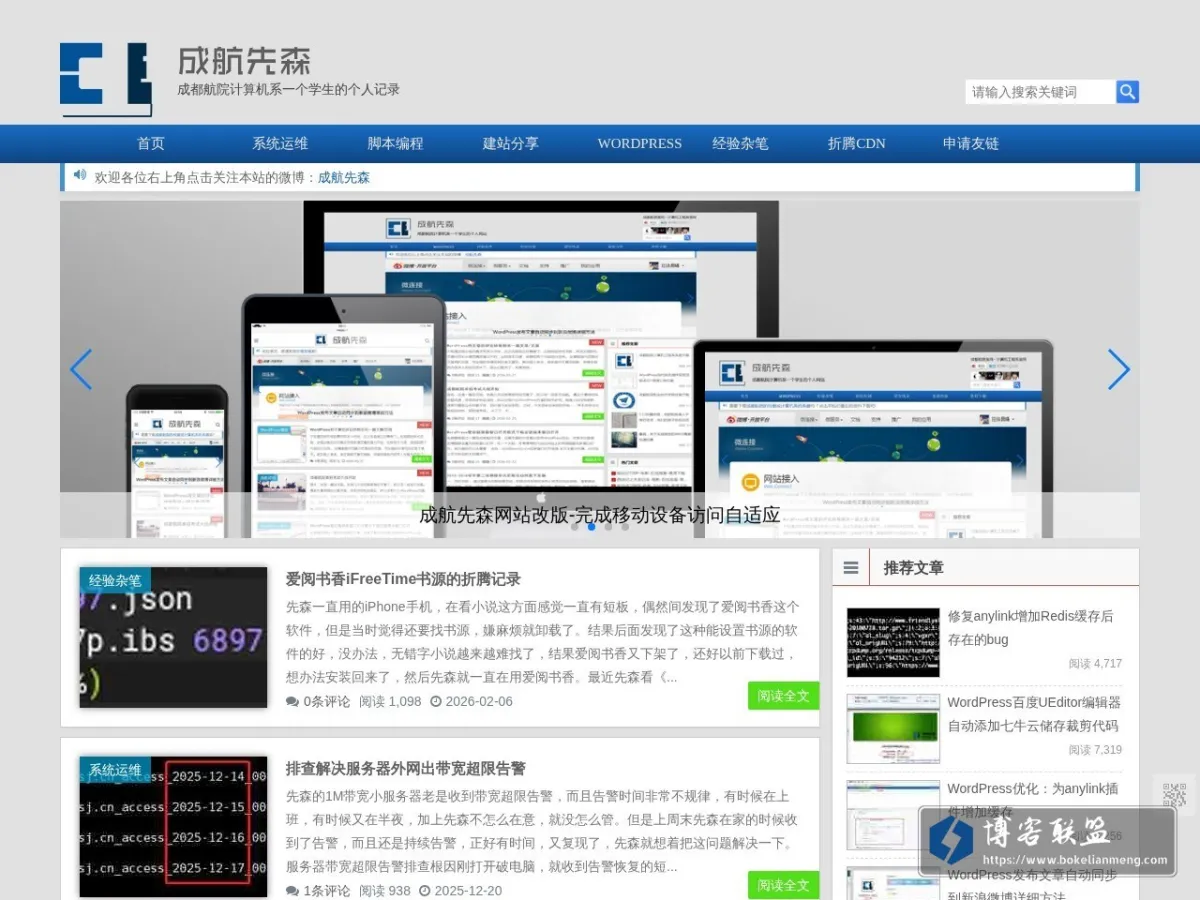Image resolution: width=1200 pixels, height=900 pixels.
Task: Open the 脚本编程 menu item
Action: pyautogui.click(x=395, y=143)
